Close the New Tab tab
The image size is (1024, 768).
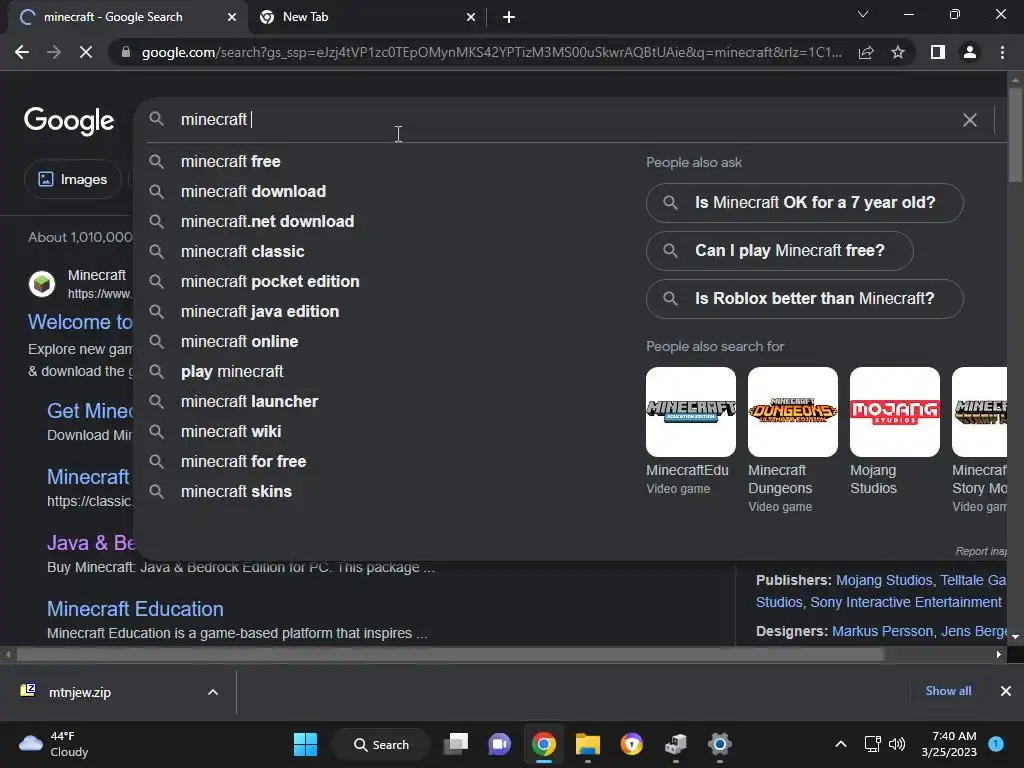coord(471,18)
